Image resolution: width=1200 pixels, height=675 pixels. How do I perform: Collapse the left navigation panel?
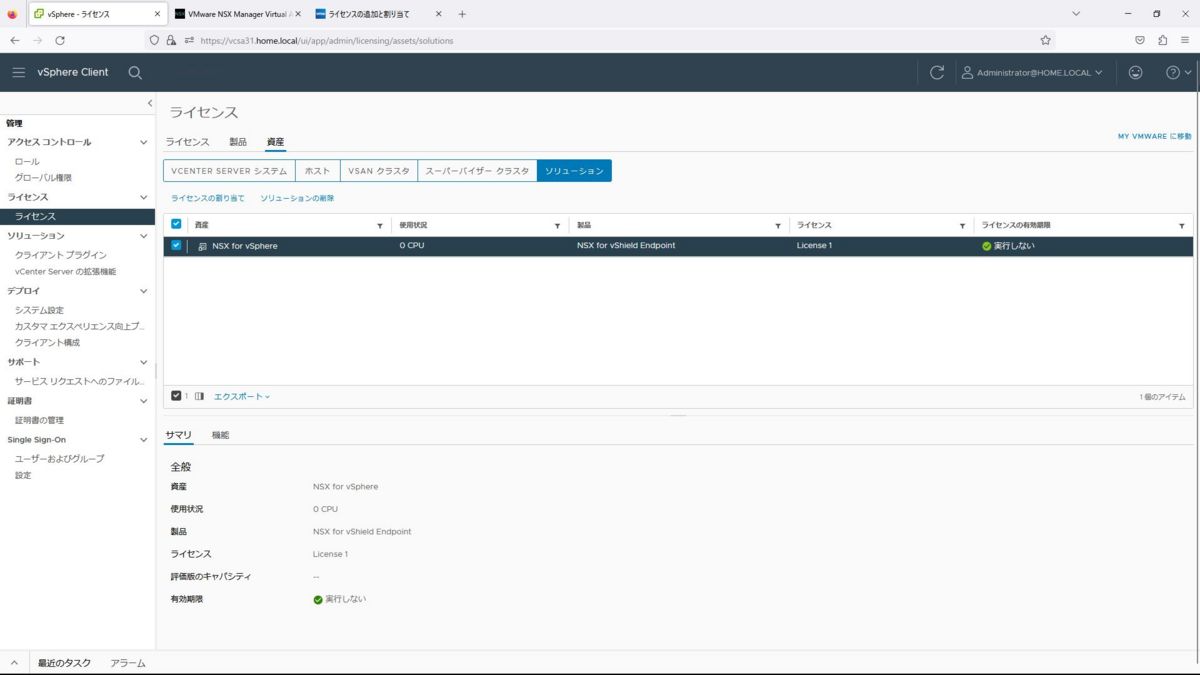pyautogui.click(x=150, y=103)
